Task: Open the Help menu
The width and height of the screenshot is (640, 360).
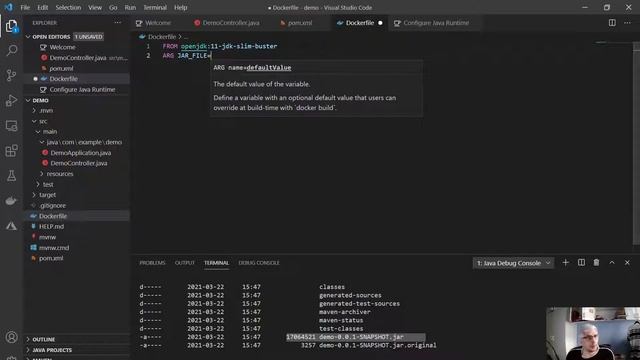Action: 180,7
